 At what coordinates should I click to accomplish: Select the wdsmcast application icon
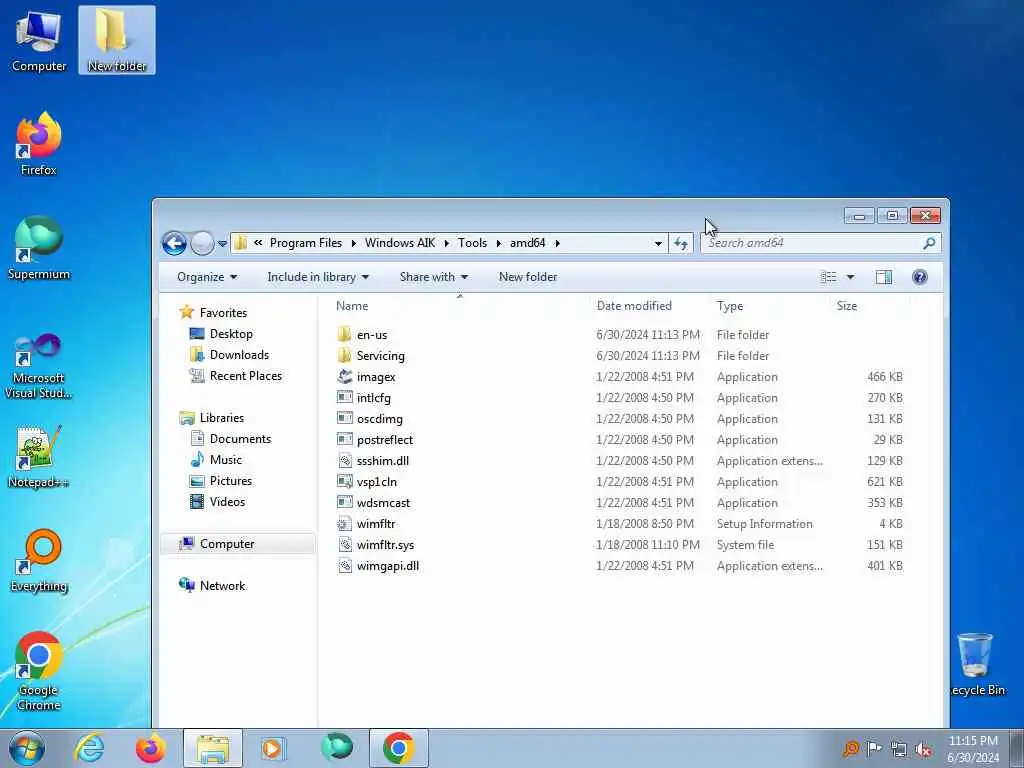[345, 502]
